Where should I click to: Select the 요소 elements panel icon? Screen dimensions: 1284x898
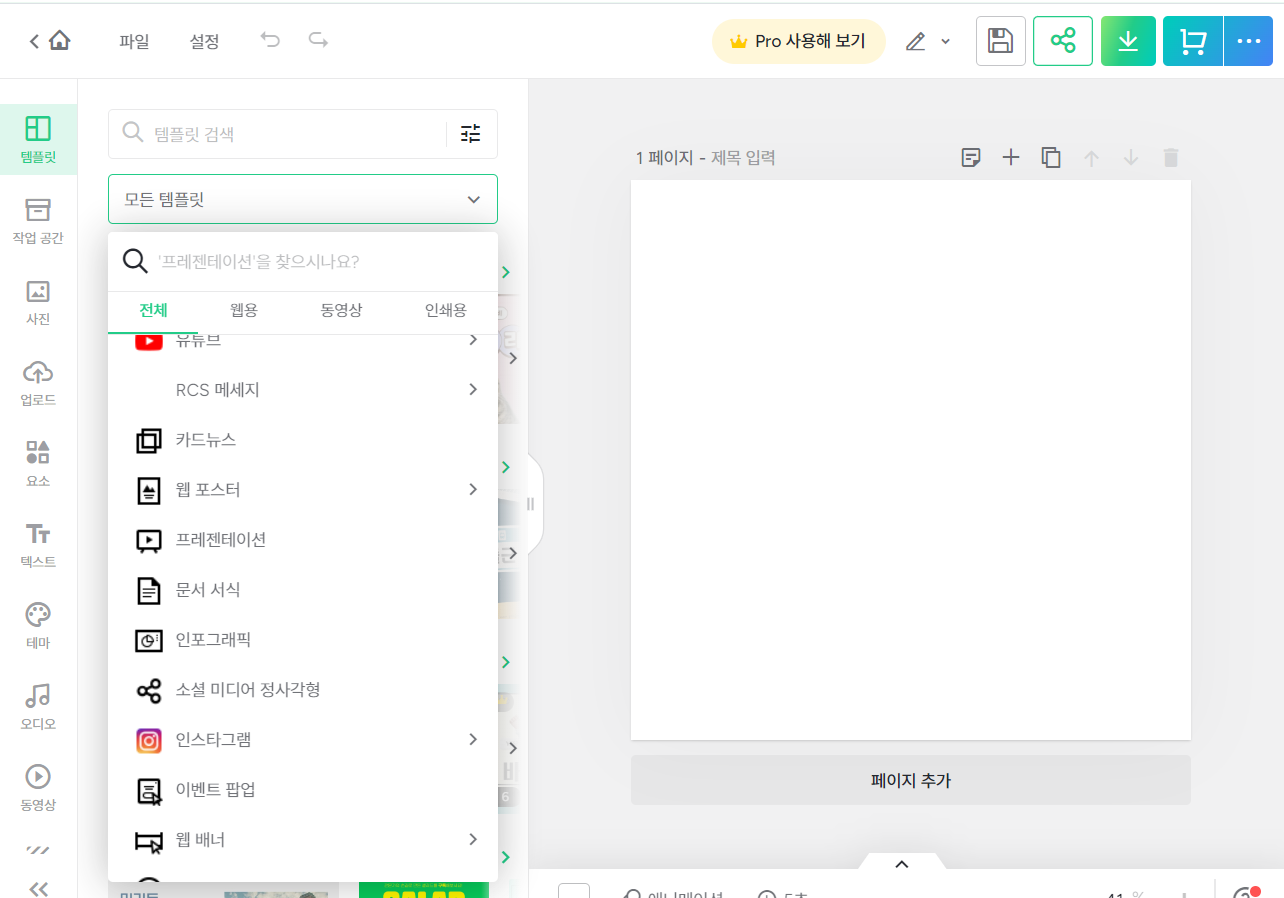click(37, 463)
